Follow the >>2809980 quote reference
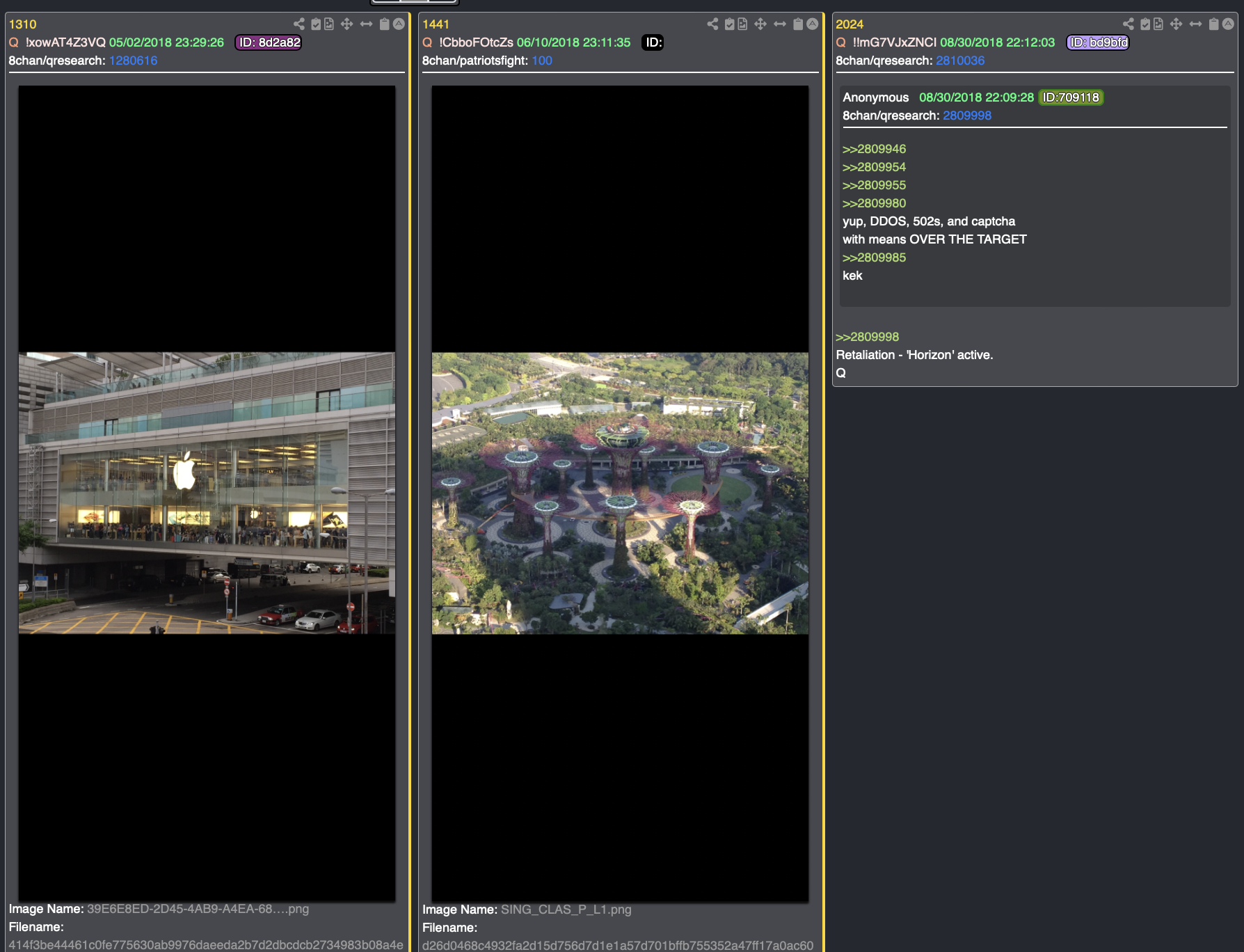Screen dimensions: 1244x952 874,203
